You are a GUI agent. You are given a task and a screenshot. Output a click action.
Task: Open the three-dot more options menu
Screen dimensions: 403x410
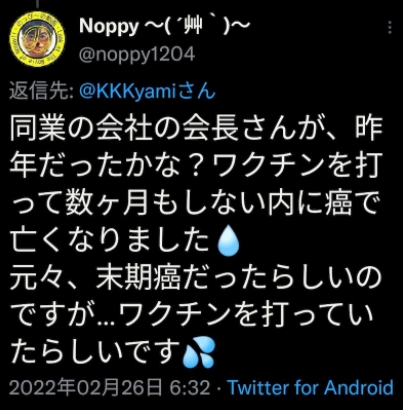[390, 27]
